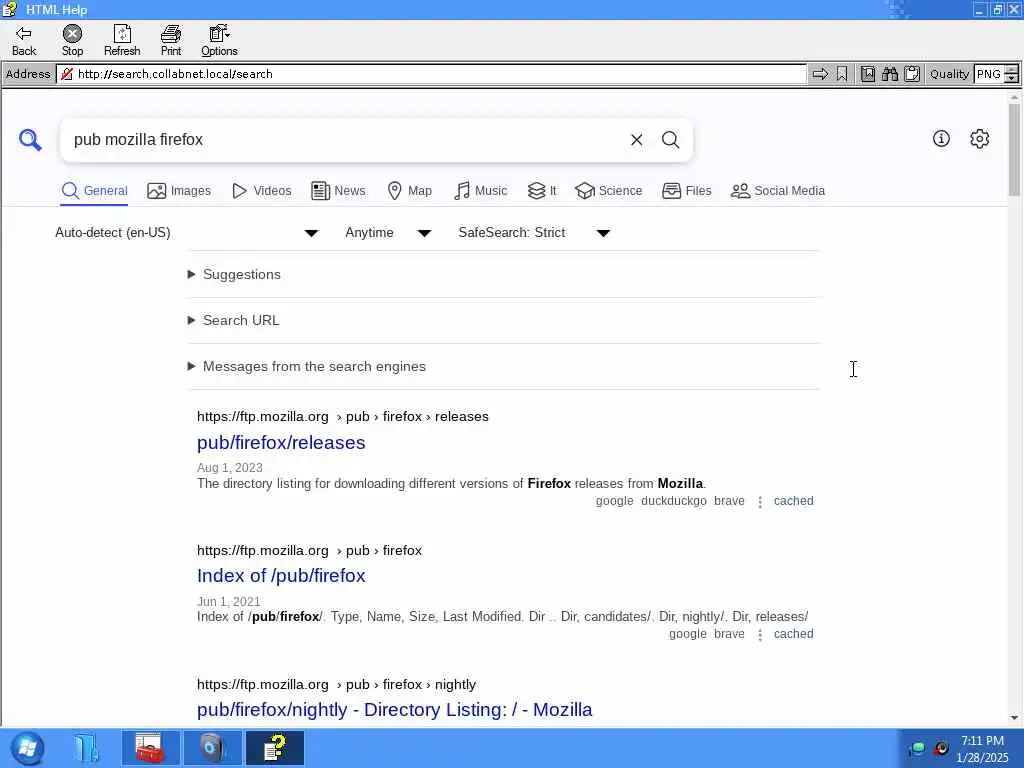Viewport: 1024px width, 768px height.
Task: Click the ftp.mozilla.org releases URL breadcrumb
Action: coord(343,417)
